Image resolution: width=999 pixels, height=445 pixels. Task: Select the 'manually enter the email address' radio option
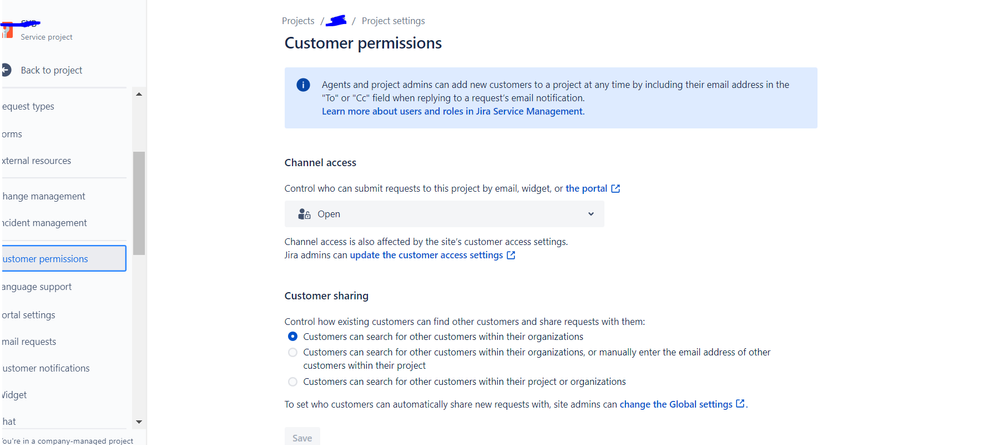point(293,352)
